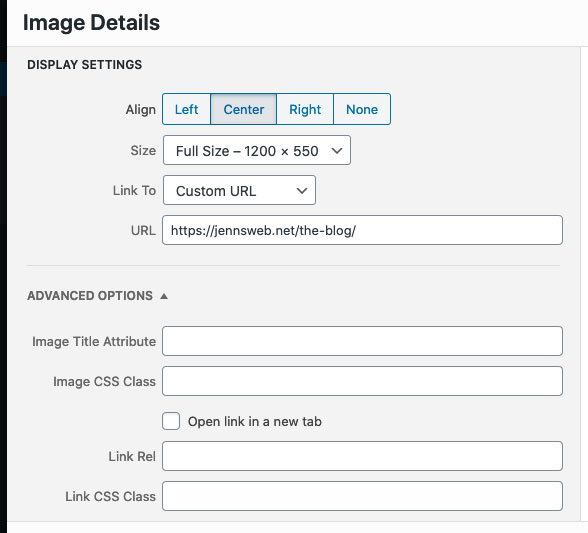Focus the Link CSS Class field
Viewport: 588px width, 533px height.
(362, 496)
